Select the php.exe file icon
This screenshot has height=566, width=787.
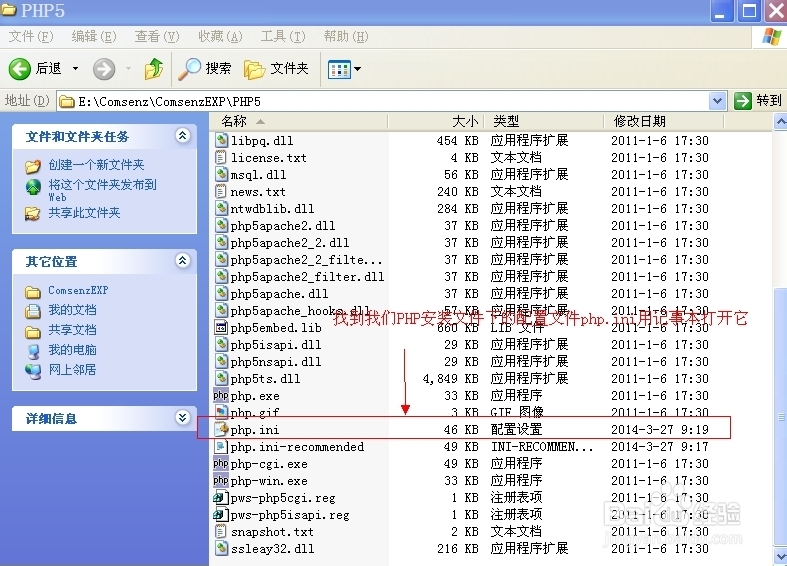tap(221, 395)
